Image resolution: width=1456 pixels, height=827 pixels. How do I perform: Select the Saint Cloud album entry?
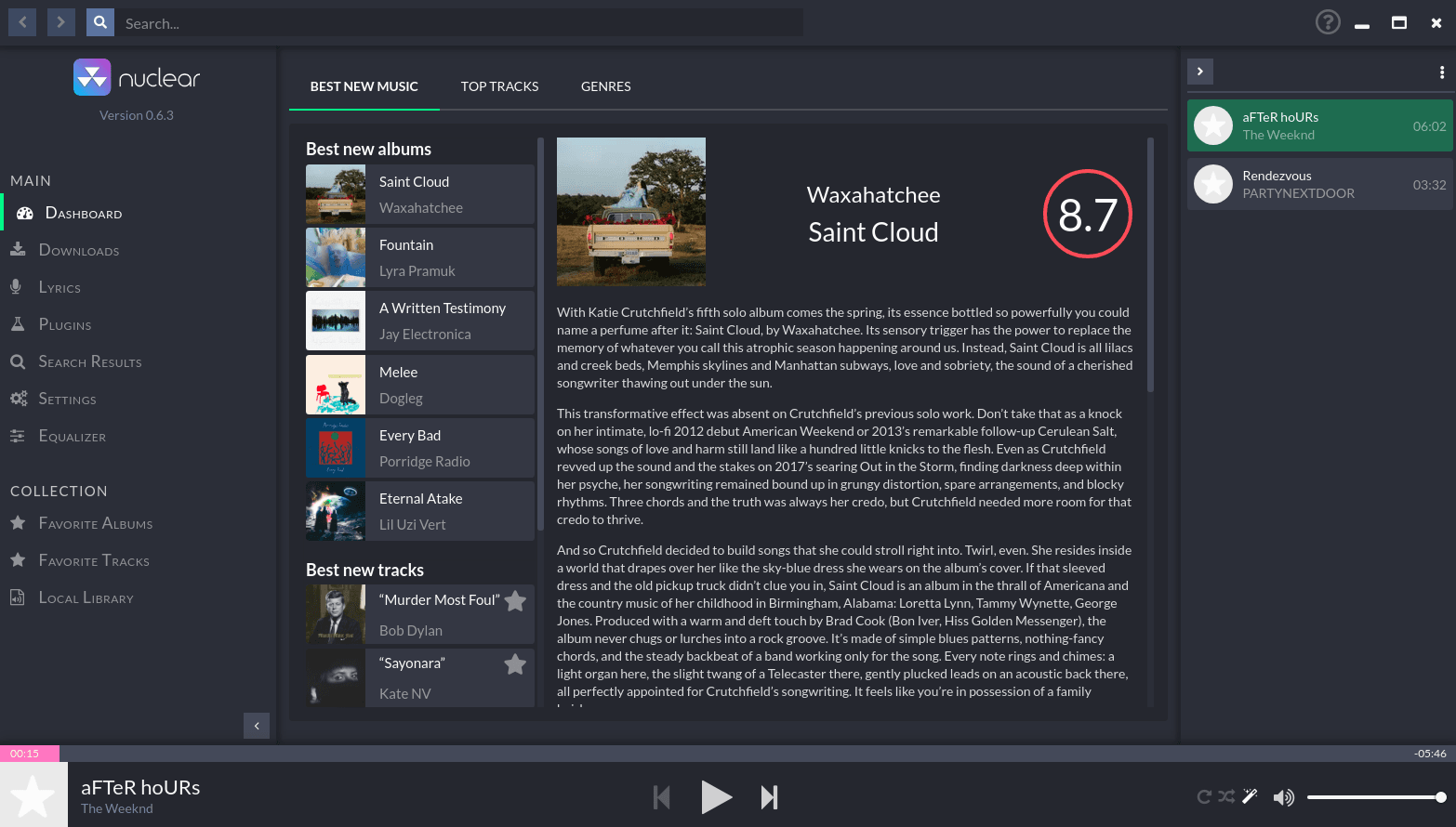click(x=420, y=194)
